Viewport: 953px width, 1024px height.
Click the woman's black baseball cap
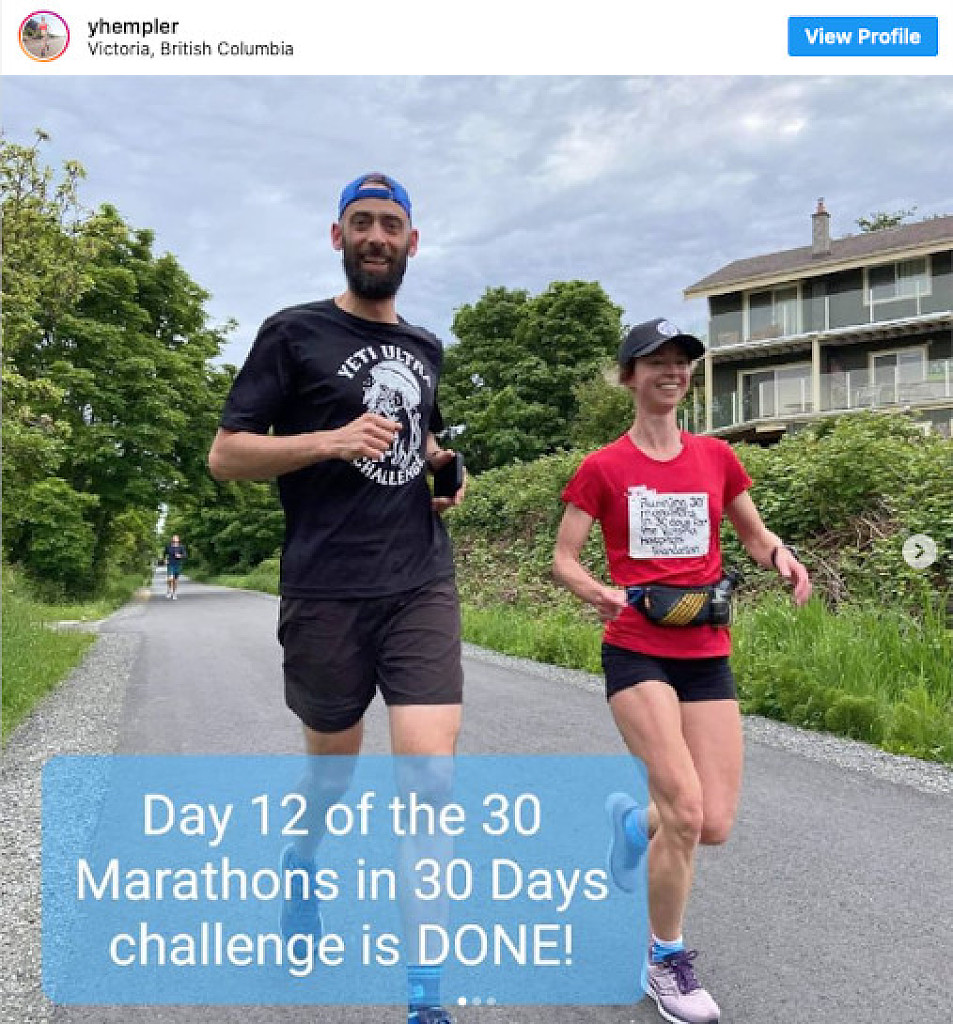[658, 340]
